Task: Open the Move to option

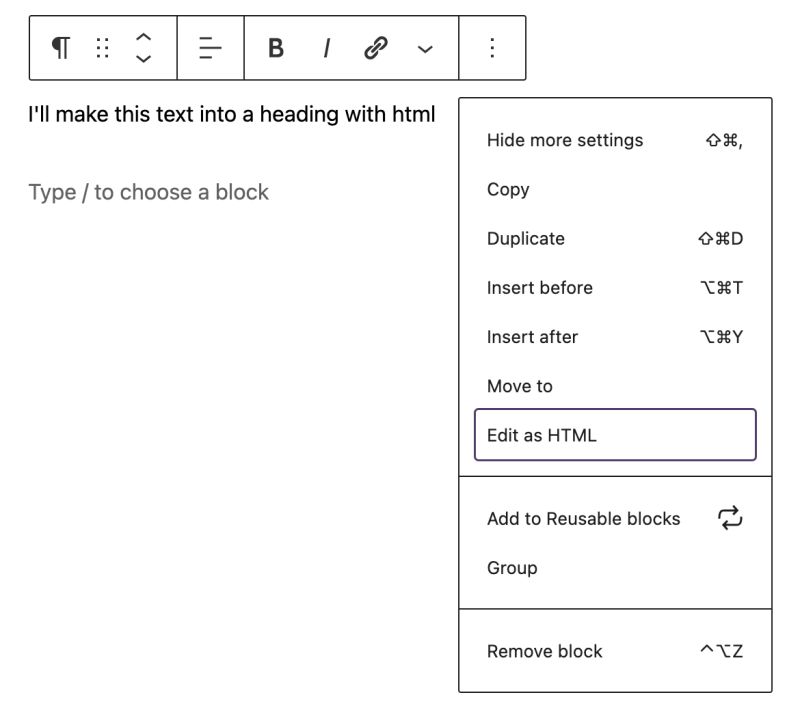Action: [x=519, y=385]
